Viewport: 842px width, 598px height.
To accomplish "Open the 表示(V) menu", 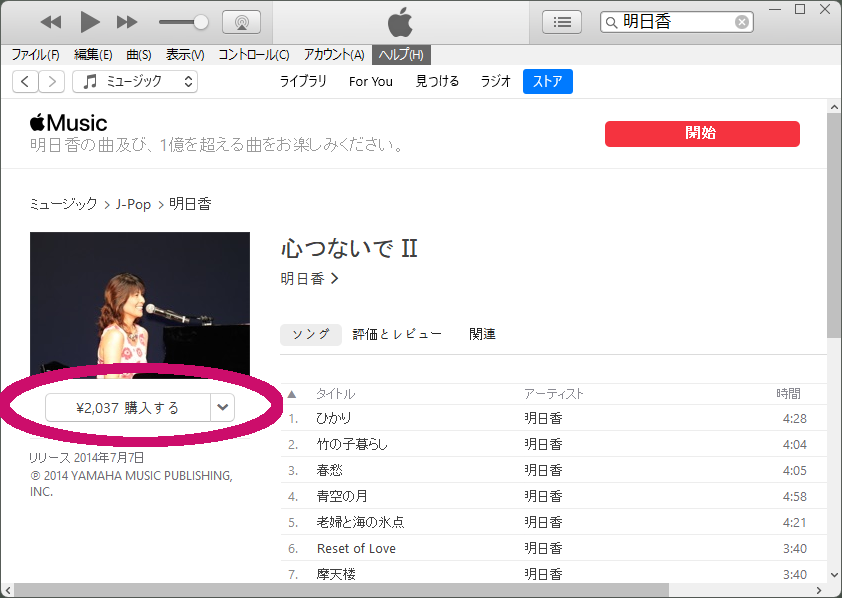I will point(185,55).
